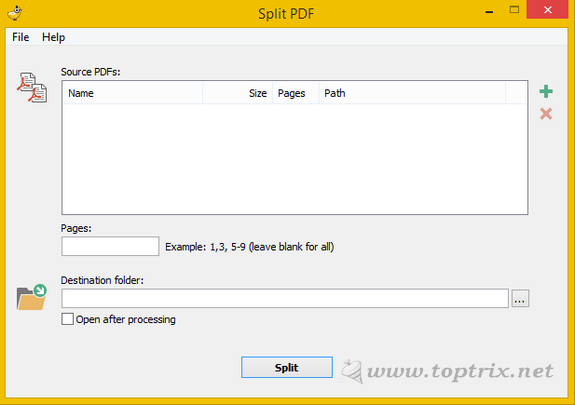
Task: Sort list by Name column header
Action: coord(133,93)
